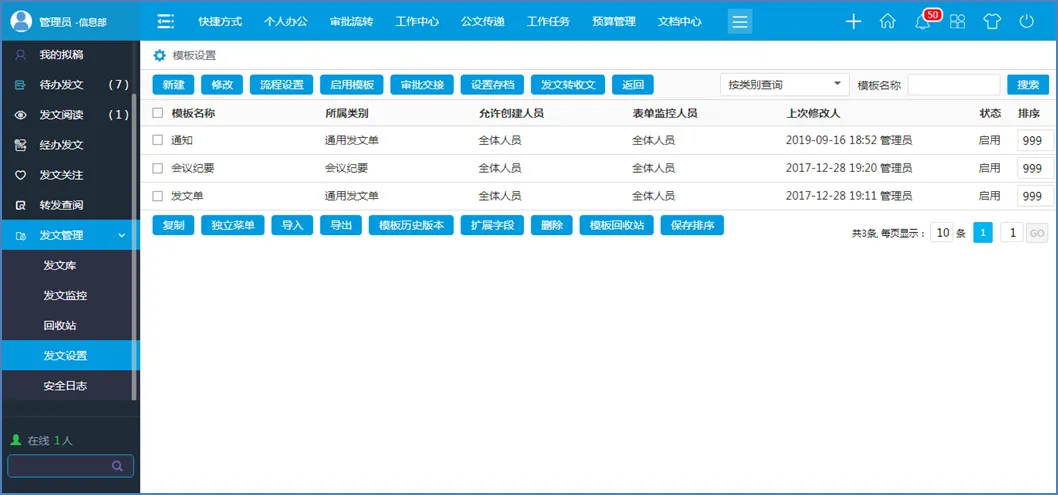Toggle the select-all checkbox in table header
Viewport: 1058px width, 495px height.
(157, 113)
